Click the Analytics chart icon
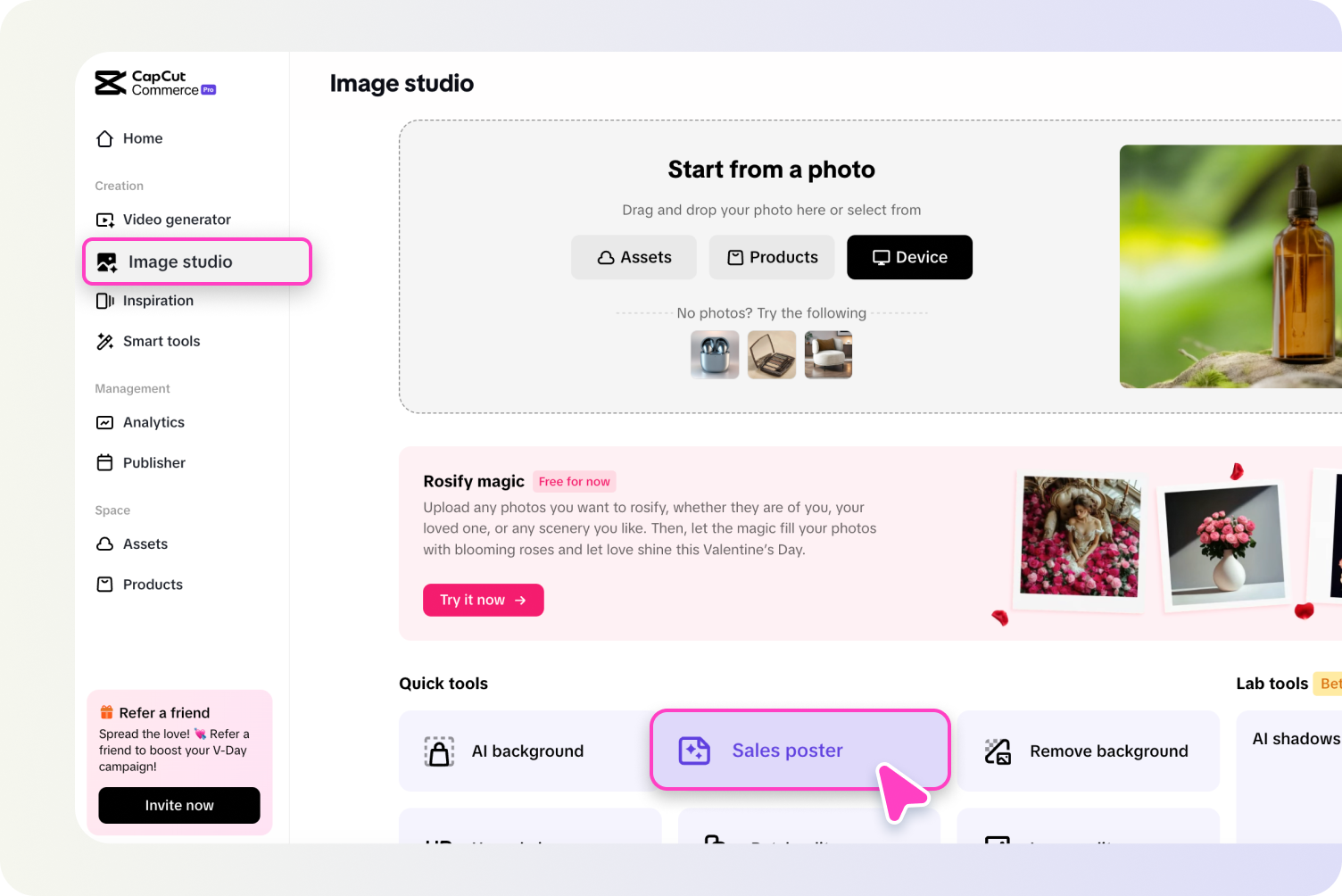The width and height of the screenshot is (1342, 896). [x=105, y=422]
